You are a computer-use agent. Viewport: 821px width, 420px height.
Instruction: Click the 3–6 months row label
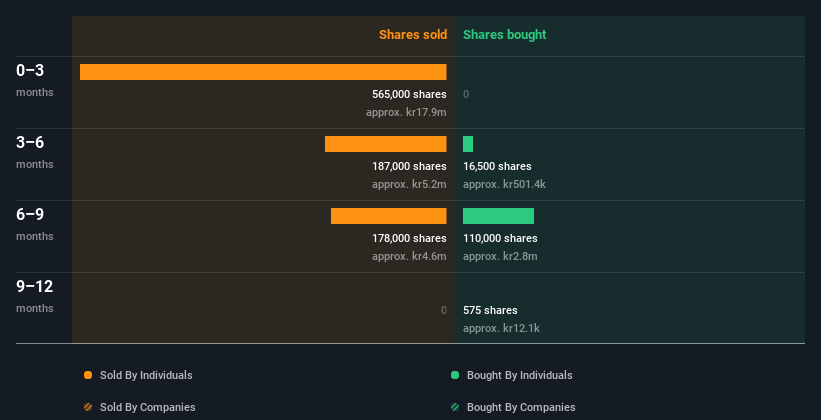tap(35, 152)
